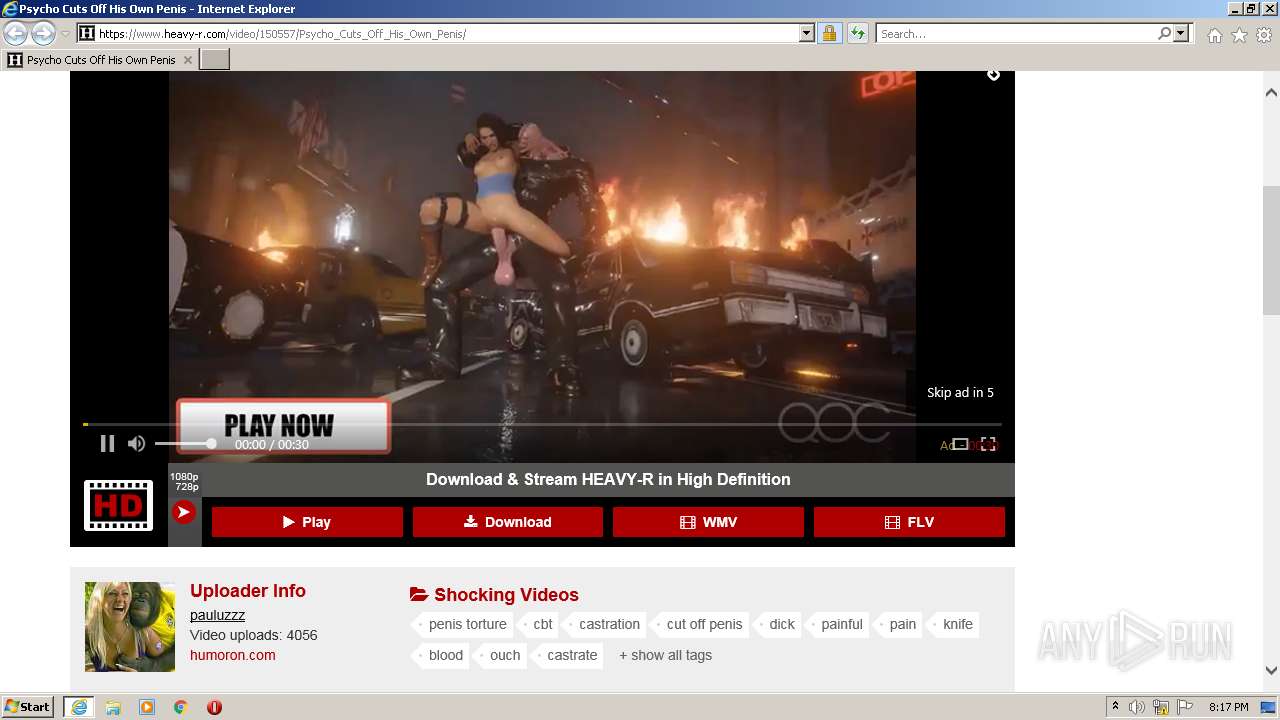Image resolution: width=1280 pixels, height=720 pixels.
Task: Focus the browser Search field
Action: (1016, 34)
